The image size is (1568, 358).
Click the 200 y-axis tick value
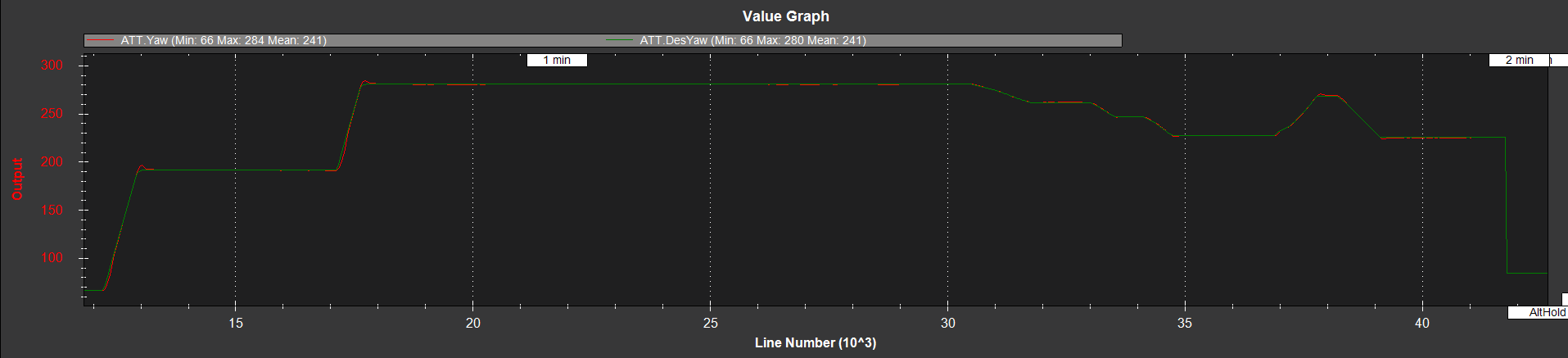coord(52,162)
